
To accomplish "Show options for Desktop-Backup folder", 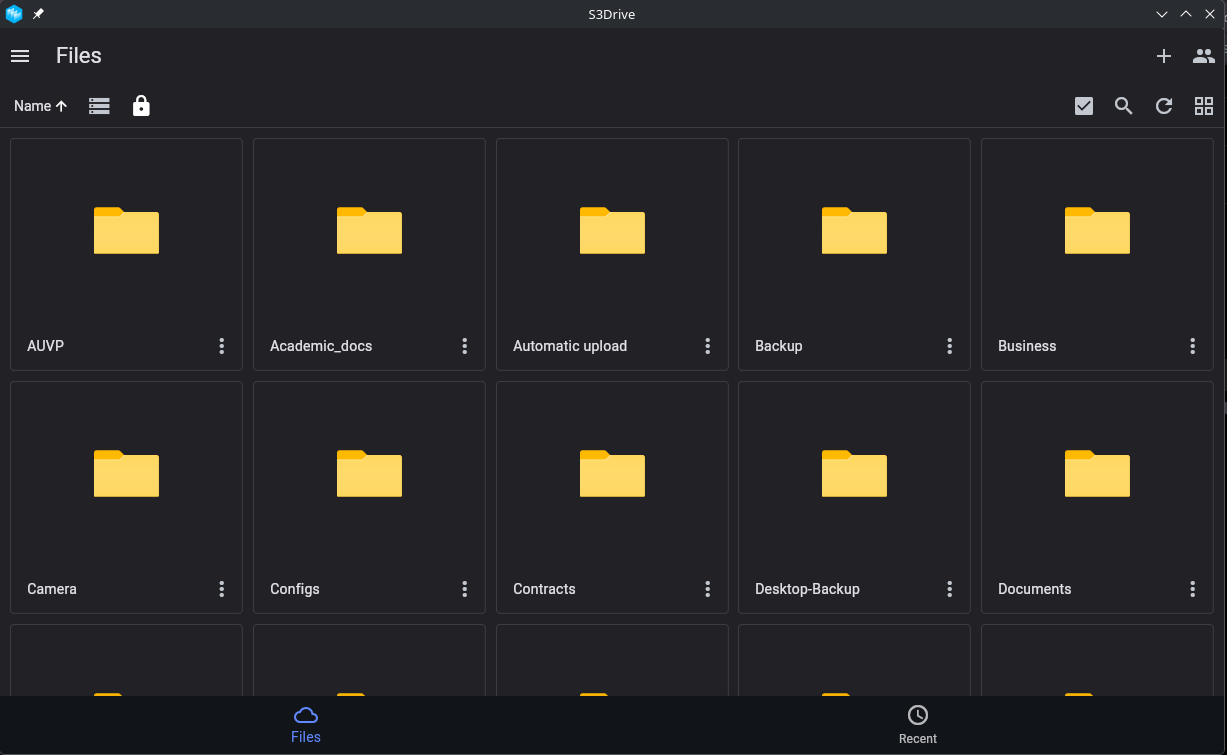I will [x=950, y=589].
